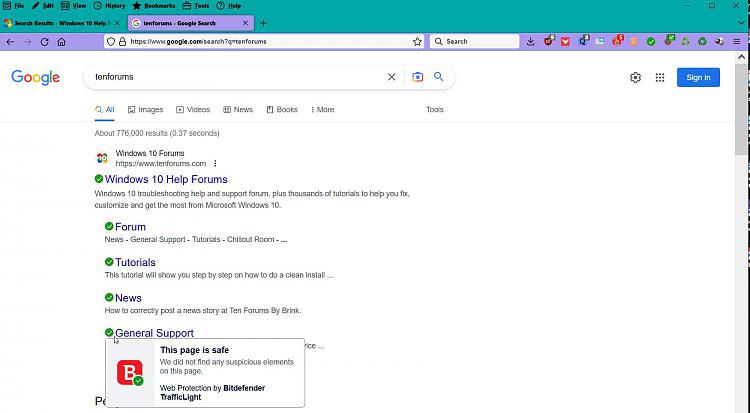Open the Edit menu
The height and width of the screenshot is (413, 750).
pyautogui.click(x=43, y=6)
